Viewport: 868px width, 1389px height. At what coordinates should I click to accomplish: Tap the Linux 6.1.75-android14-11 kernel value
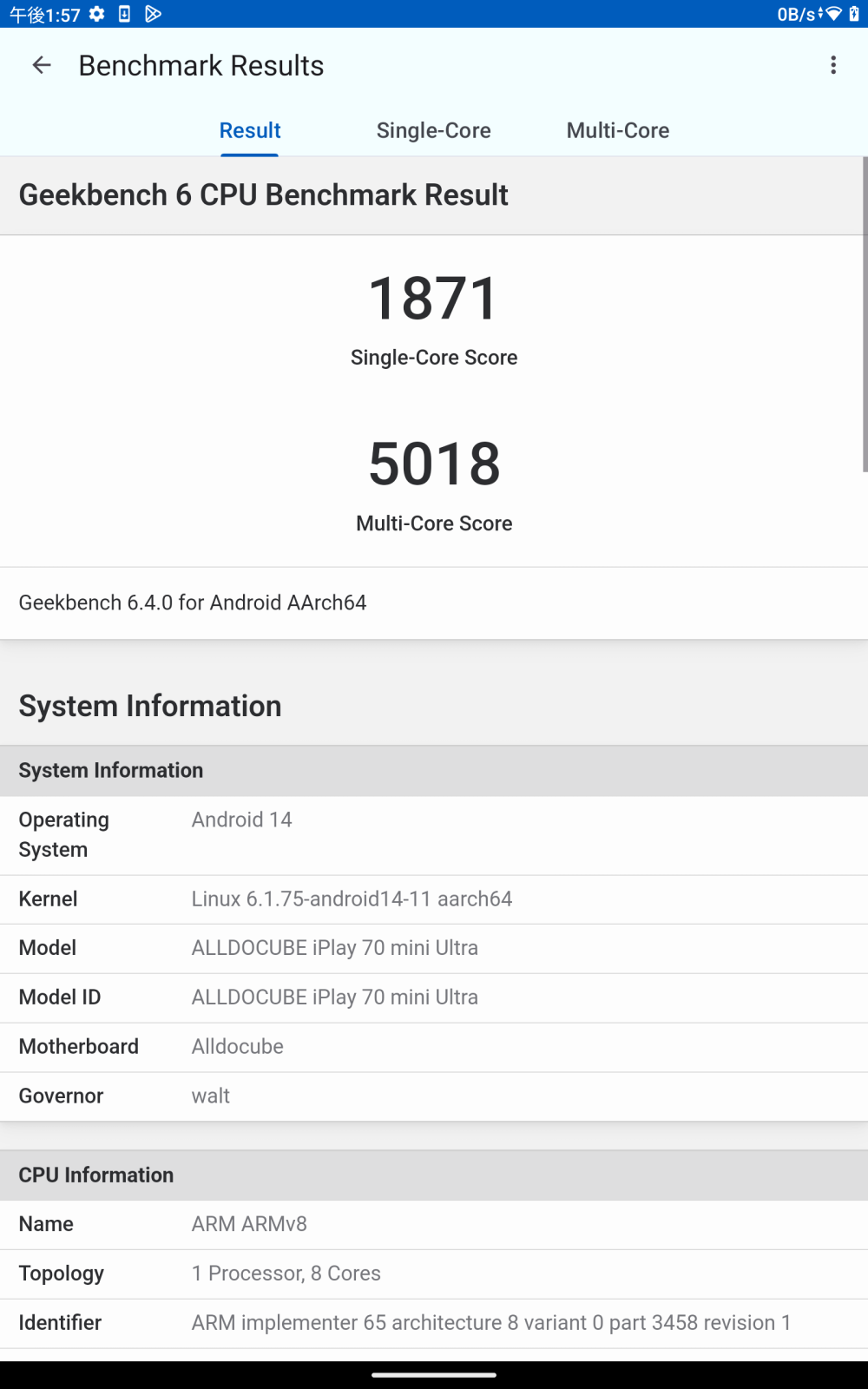pos(352,899)
